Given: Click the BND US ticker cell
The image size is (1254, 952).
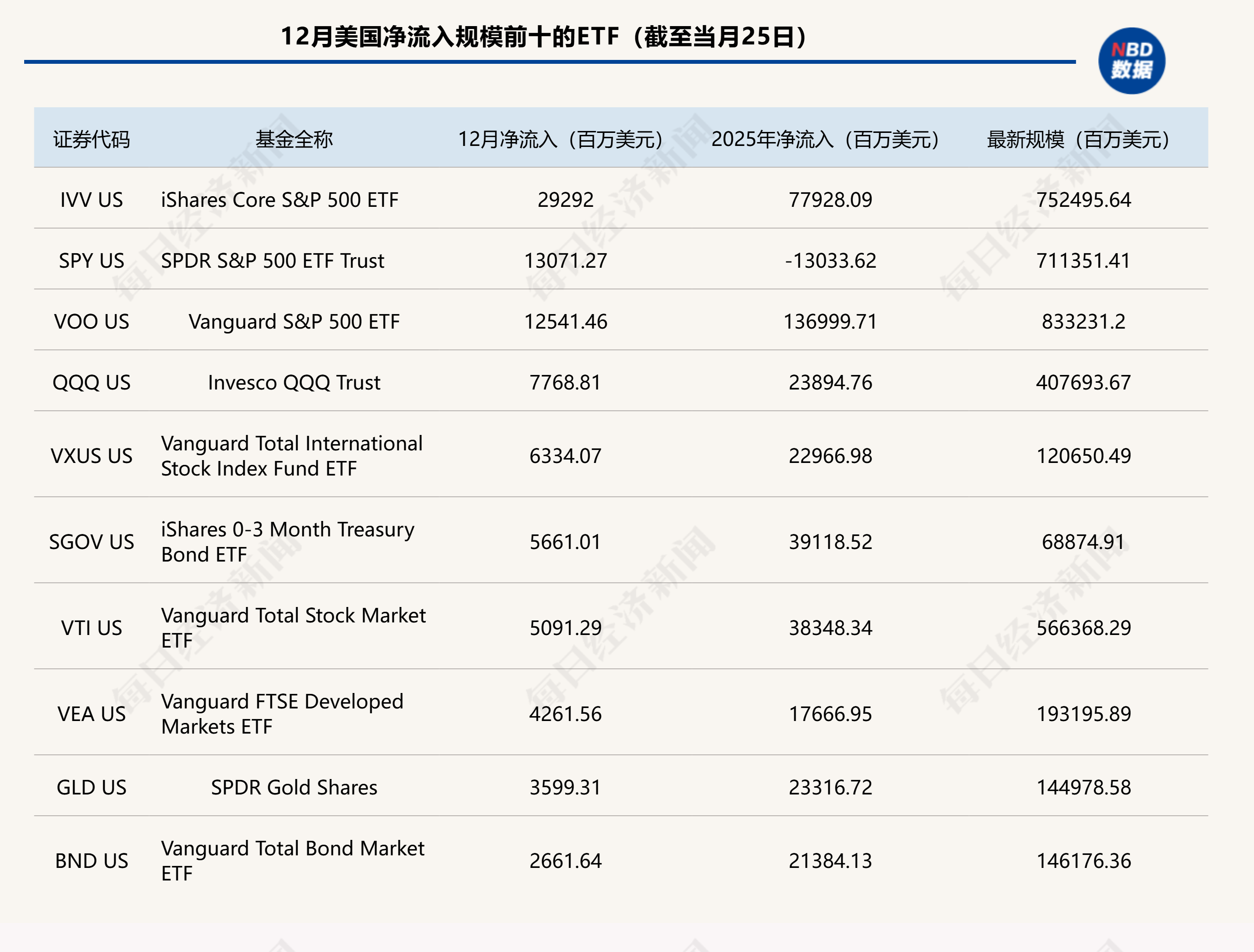Looking at the screenshot, I should tap(91, 860).
